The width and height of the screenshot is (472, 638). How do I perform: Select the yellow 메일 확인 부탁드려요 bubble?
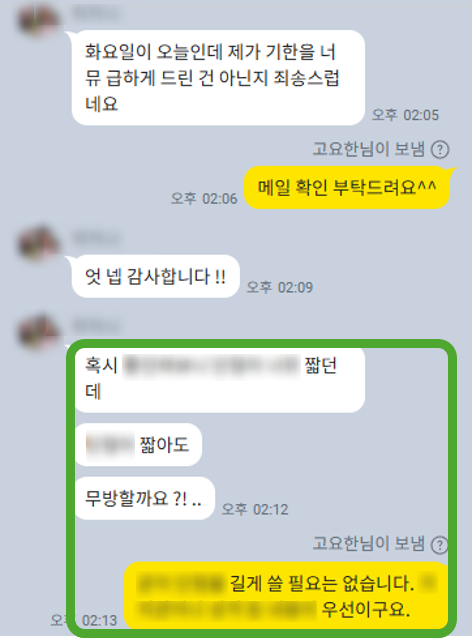347,188
